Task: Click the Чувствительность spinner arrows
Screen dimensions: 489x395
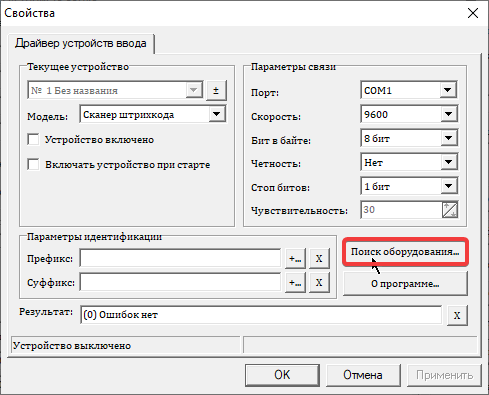Action: [x=450, y=210]
